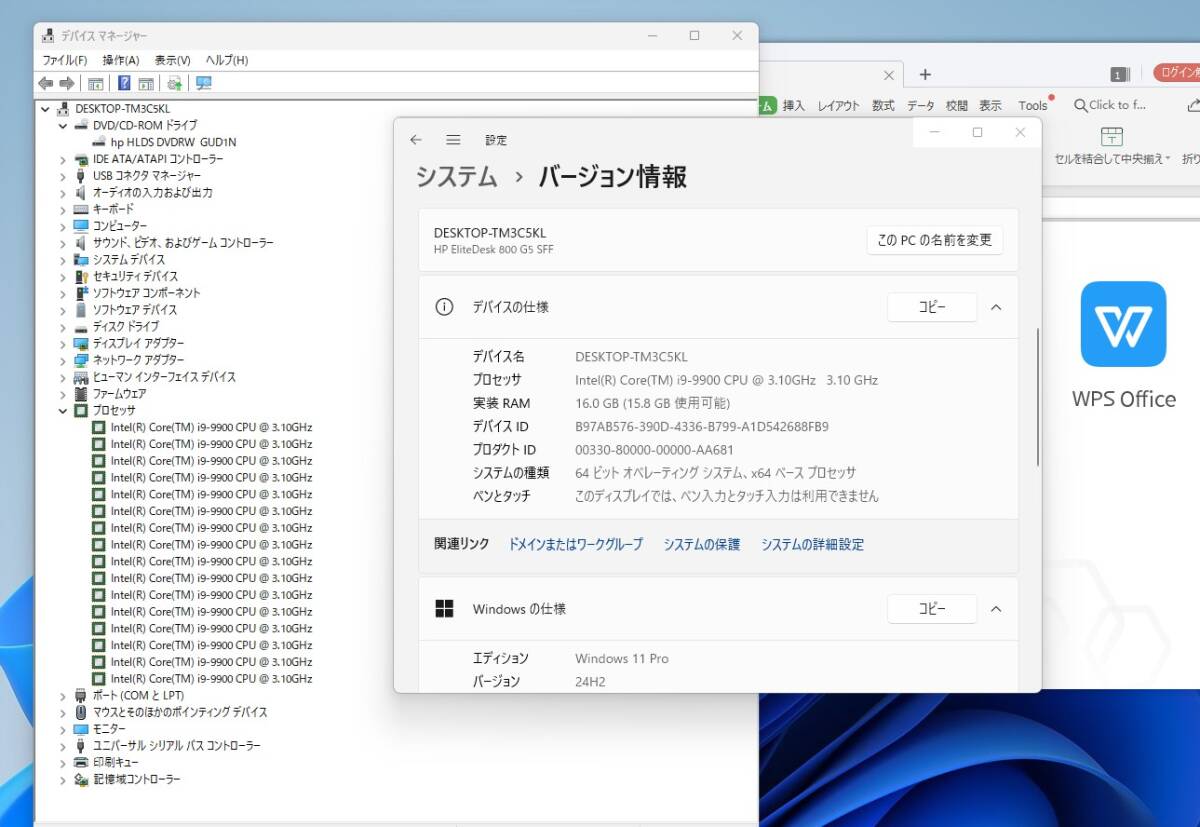The height and width of the screenshot is (827, 1200).
Task: Click the Forward arrow in Device Manager toolbar
Action: tap(67, 83)
